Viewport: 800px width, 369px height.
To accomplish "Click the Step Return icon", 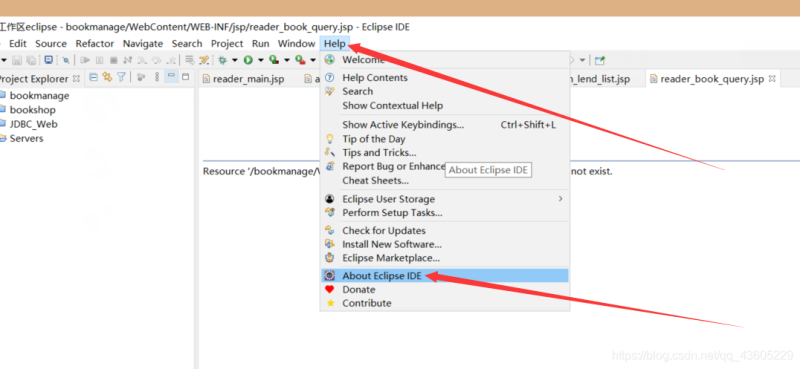I will click(x=171, y=60).
